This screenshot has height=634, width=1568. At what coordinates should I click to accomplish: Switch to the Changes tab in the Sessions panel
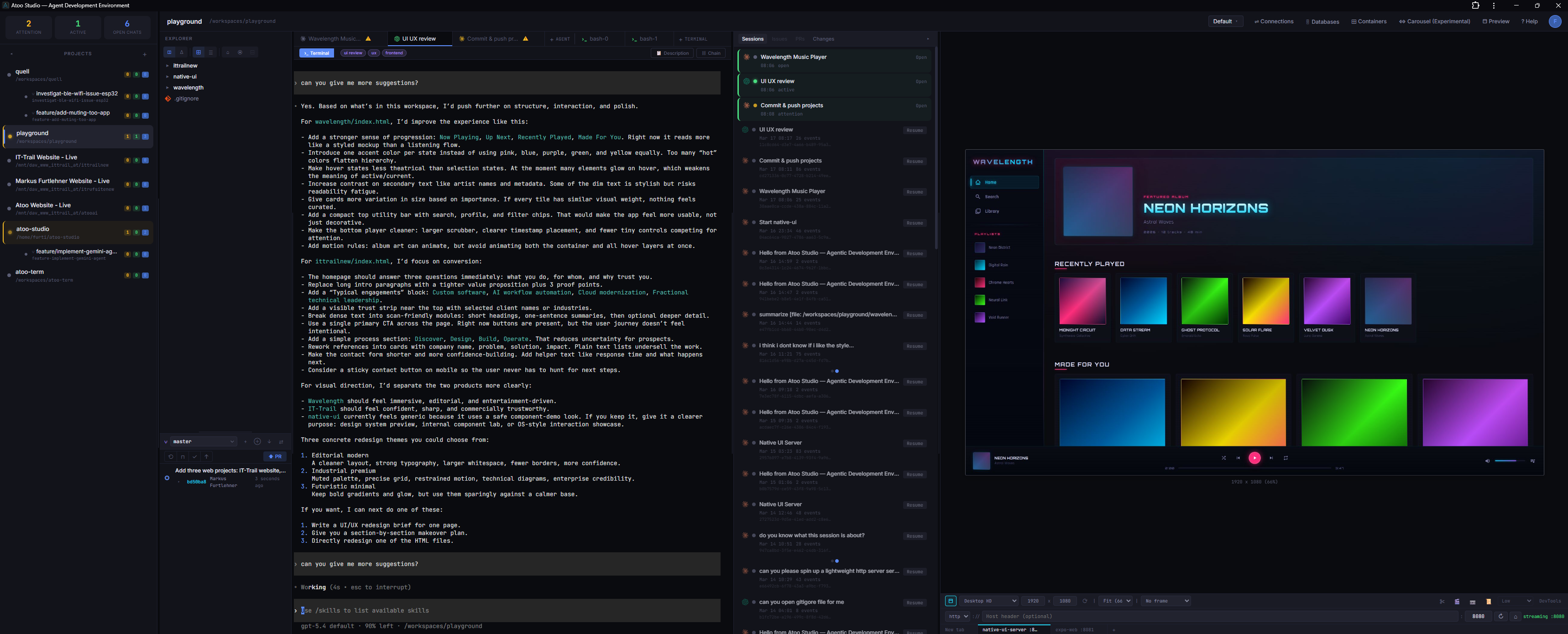tap(823, 38)
